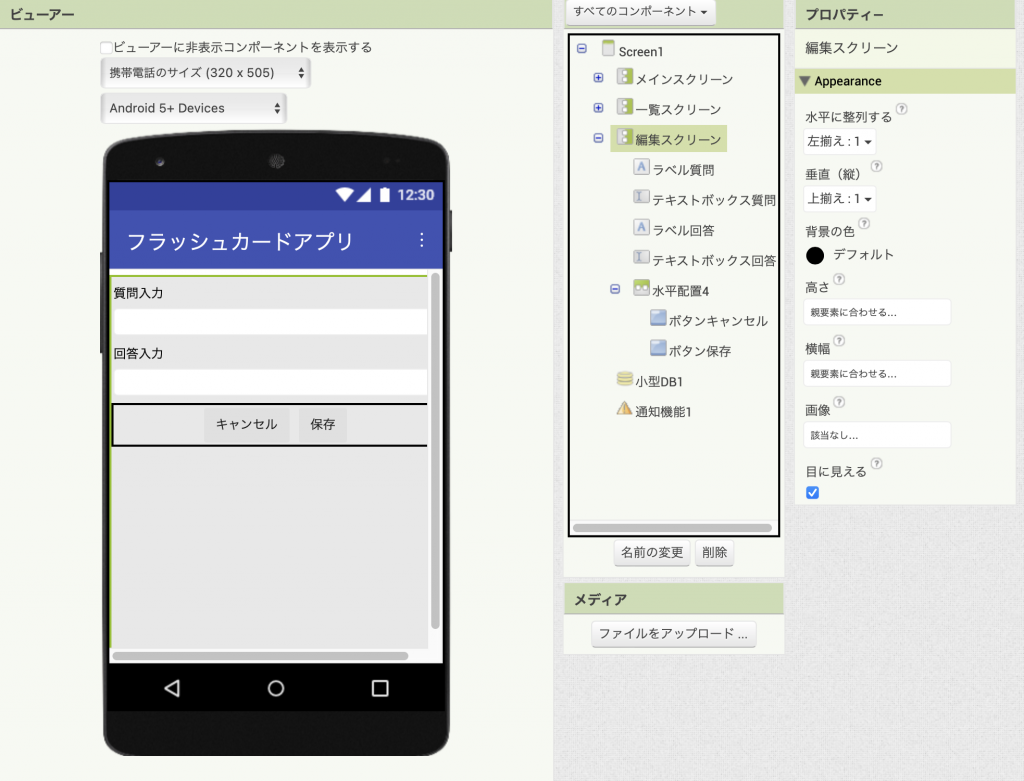Screen dimensions: 1024x781
Task: Select ボタン保存 in the component tree
Action: click(699, 351)
